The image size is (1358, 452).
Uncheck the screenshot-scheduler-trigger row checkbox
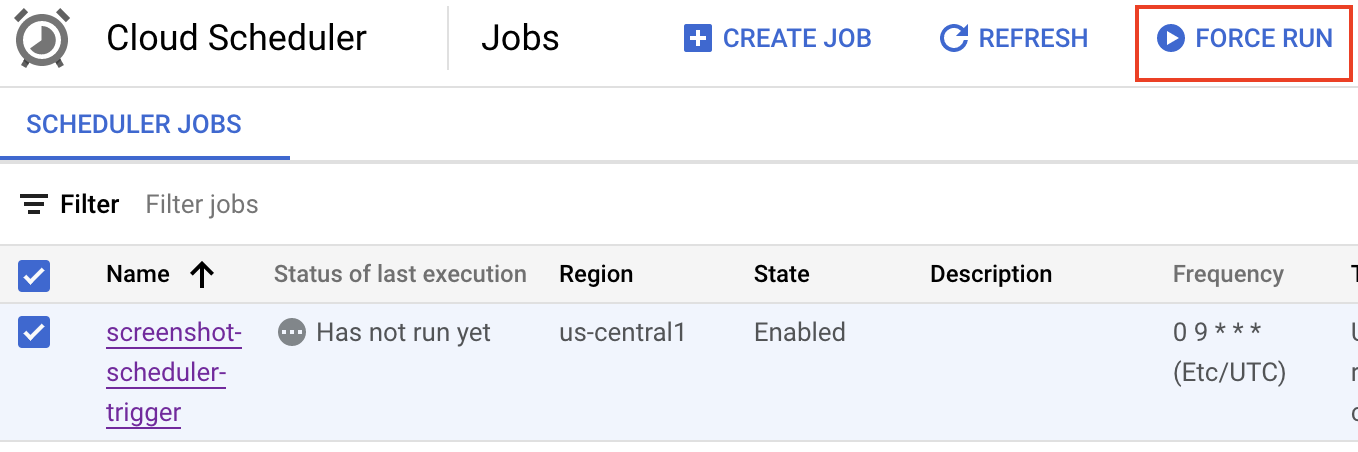34,333
